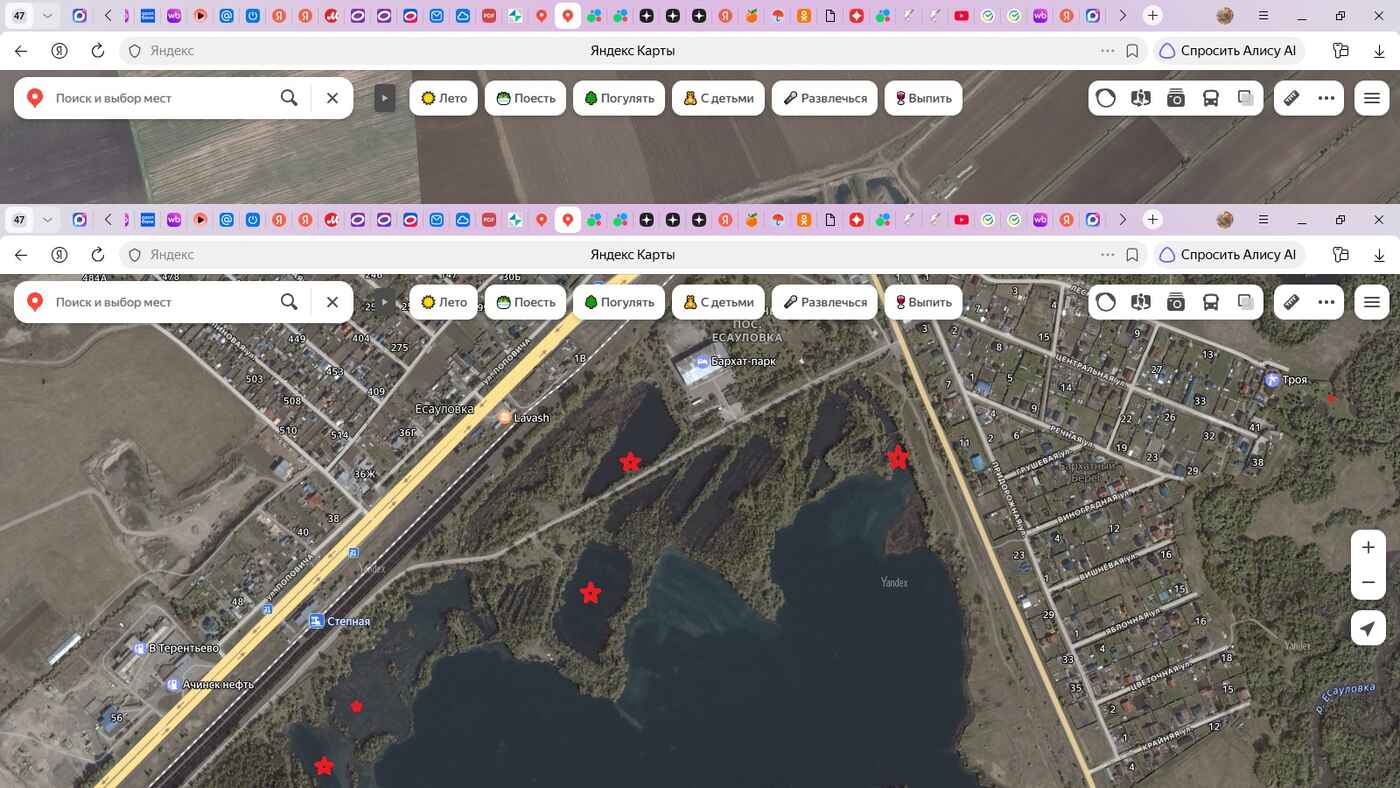Focus the Поиск и выбор мест field, lower window
Viewport: 1400px width, 788px height.
160,302
